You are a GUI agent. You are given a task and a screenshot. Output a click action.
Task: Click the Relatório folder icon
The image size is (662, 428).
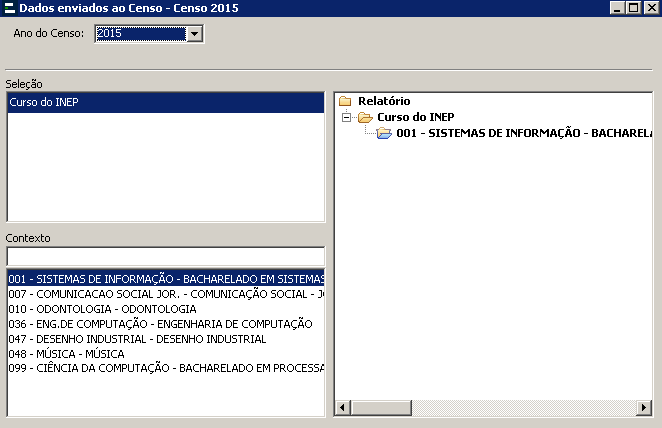click(x=345, y=101)
